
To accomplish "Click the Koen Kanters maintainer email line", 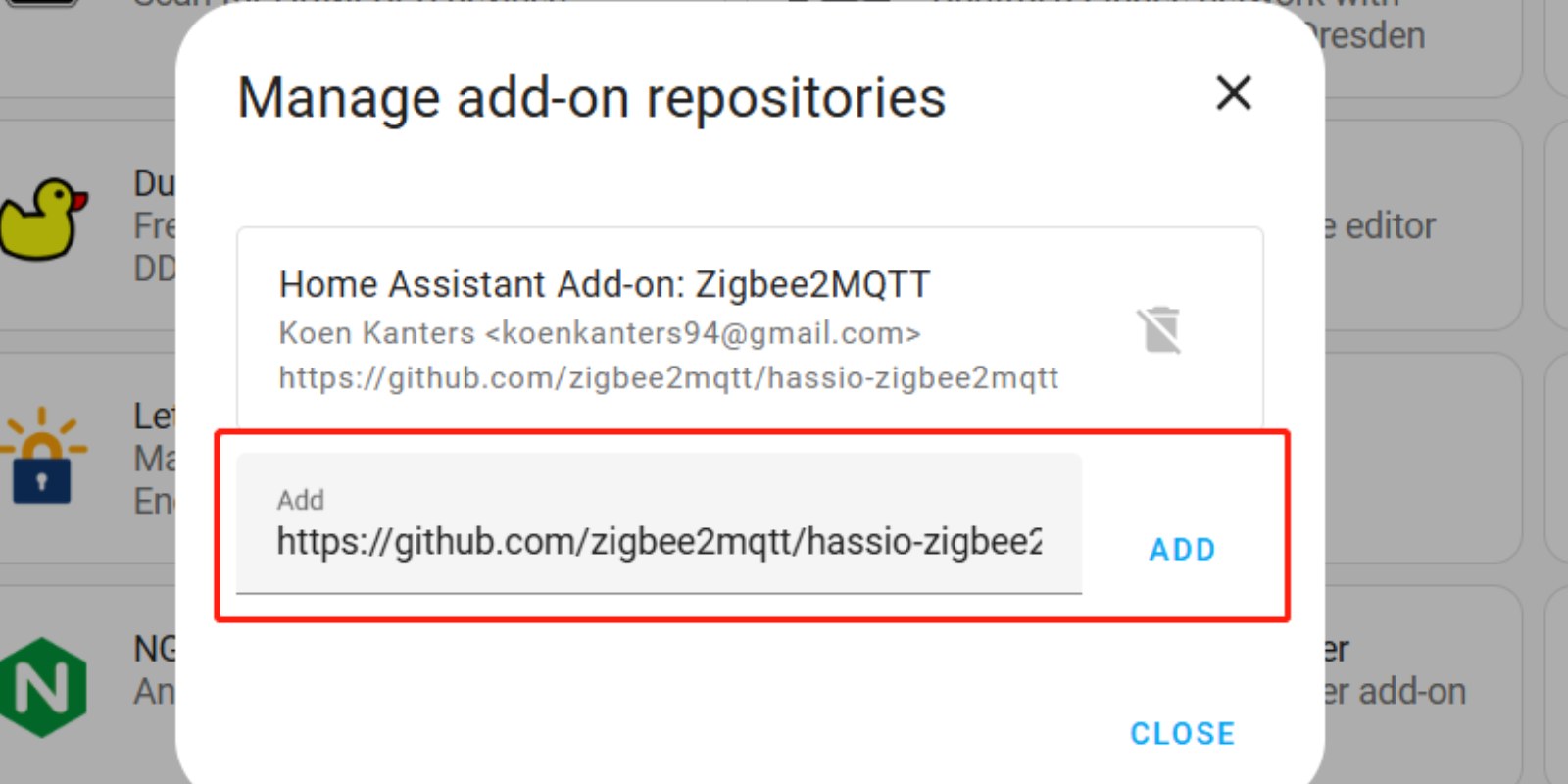I will click(x=600, y=333).
